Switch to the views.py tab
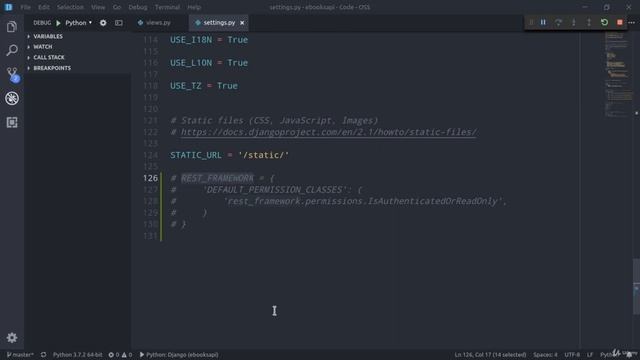 coord(158,23)
